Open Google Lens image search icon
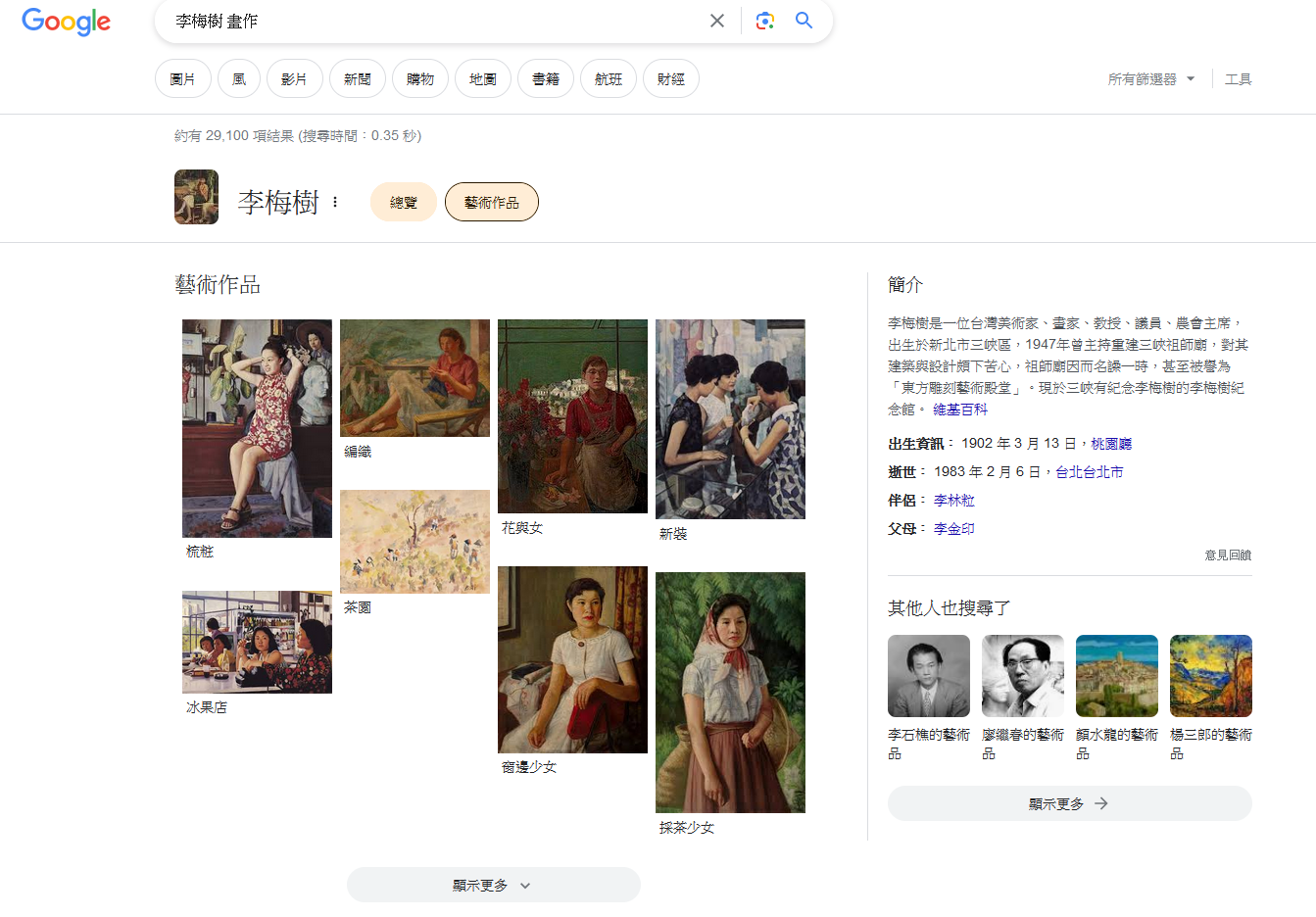Screen dimensions: 1316x917 [765, 21]
